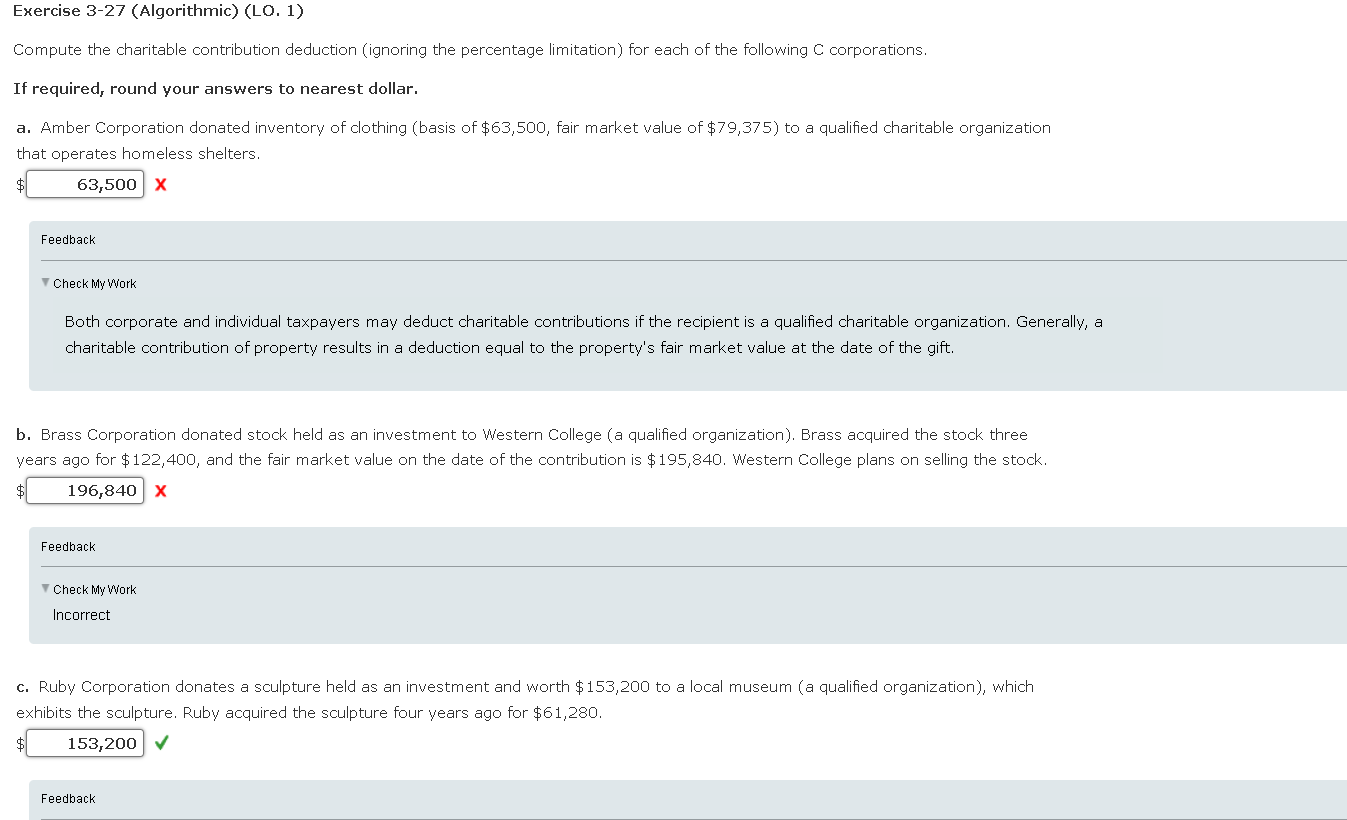Select the red X beside the 63,500 answer
Viewport: 1347px width, 820px height.
click(x=160, y=184)
